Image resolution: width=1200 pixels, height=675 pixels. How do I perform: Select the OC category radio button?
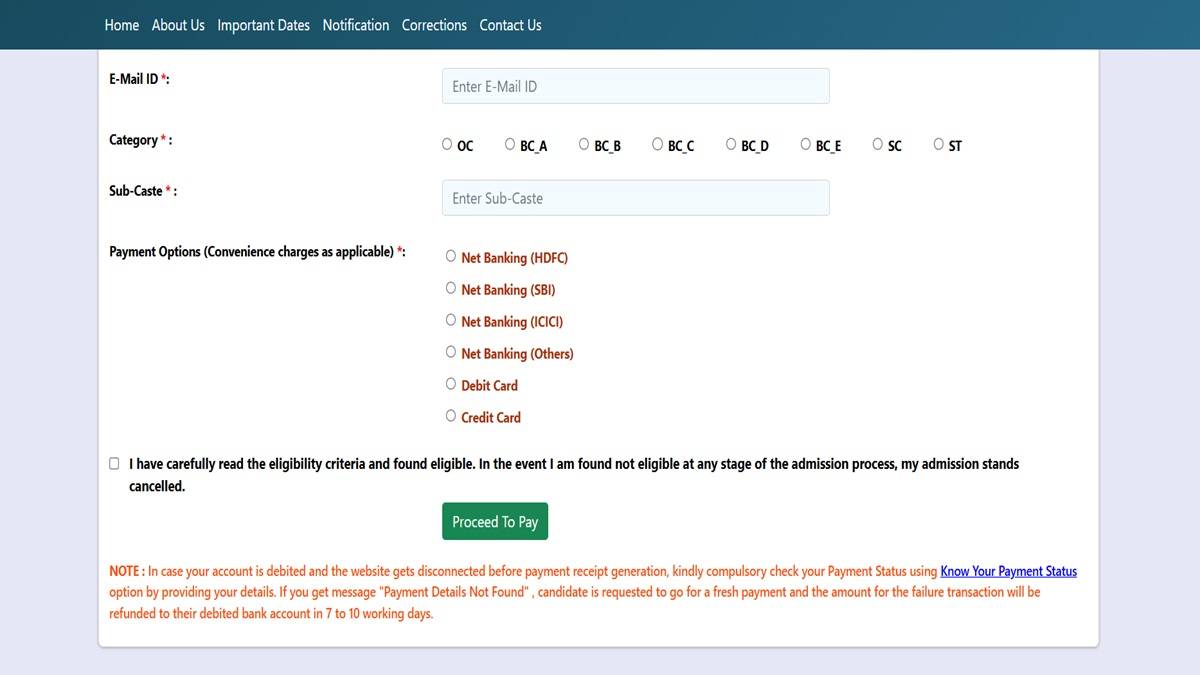click(x=447, y=144)
